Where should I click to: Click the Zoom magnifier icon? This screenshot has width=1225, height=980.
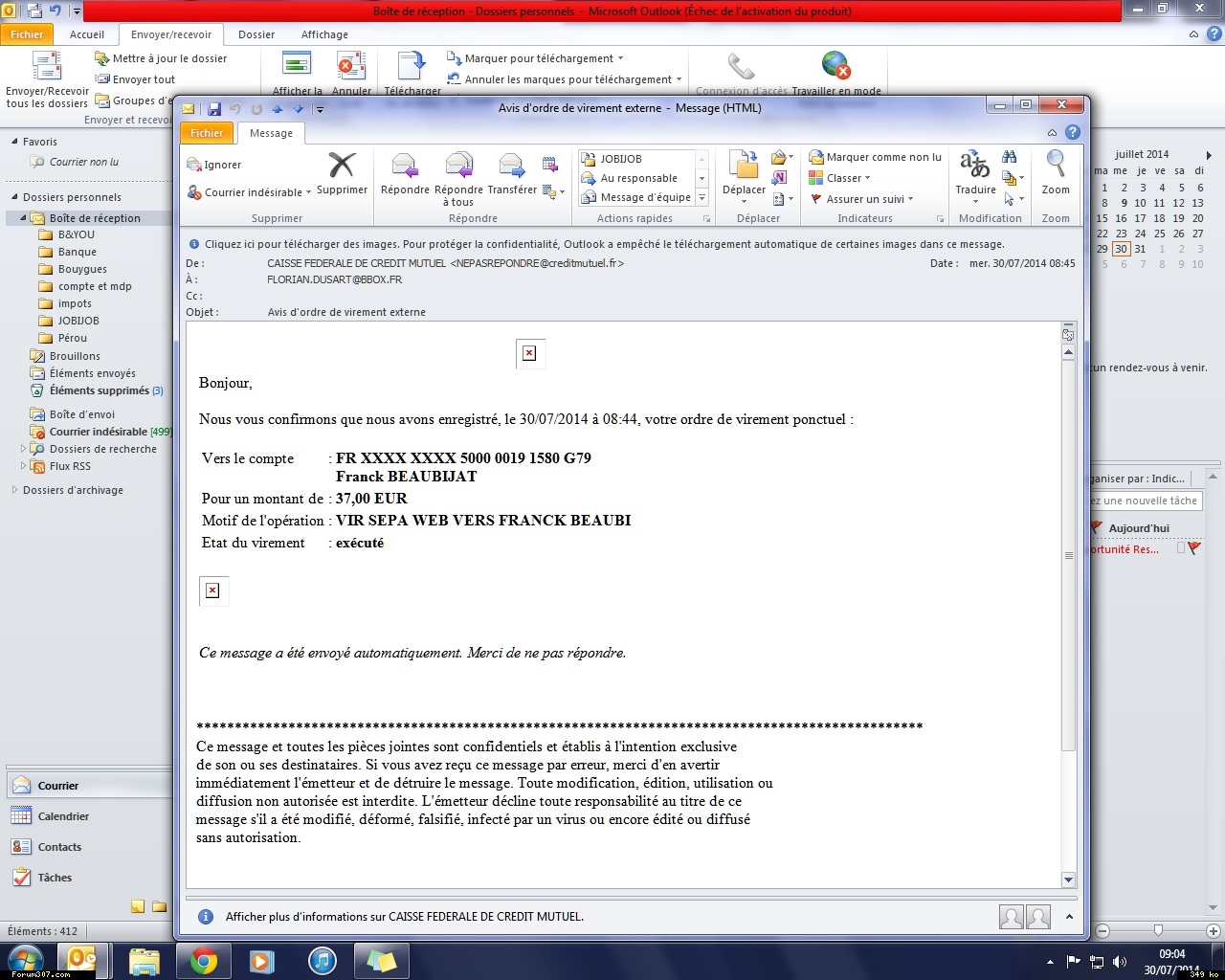1056,167
